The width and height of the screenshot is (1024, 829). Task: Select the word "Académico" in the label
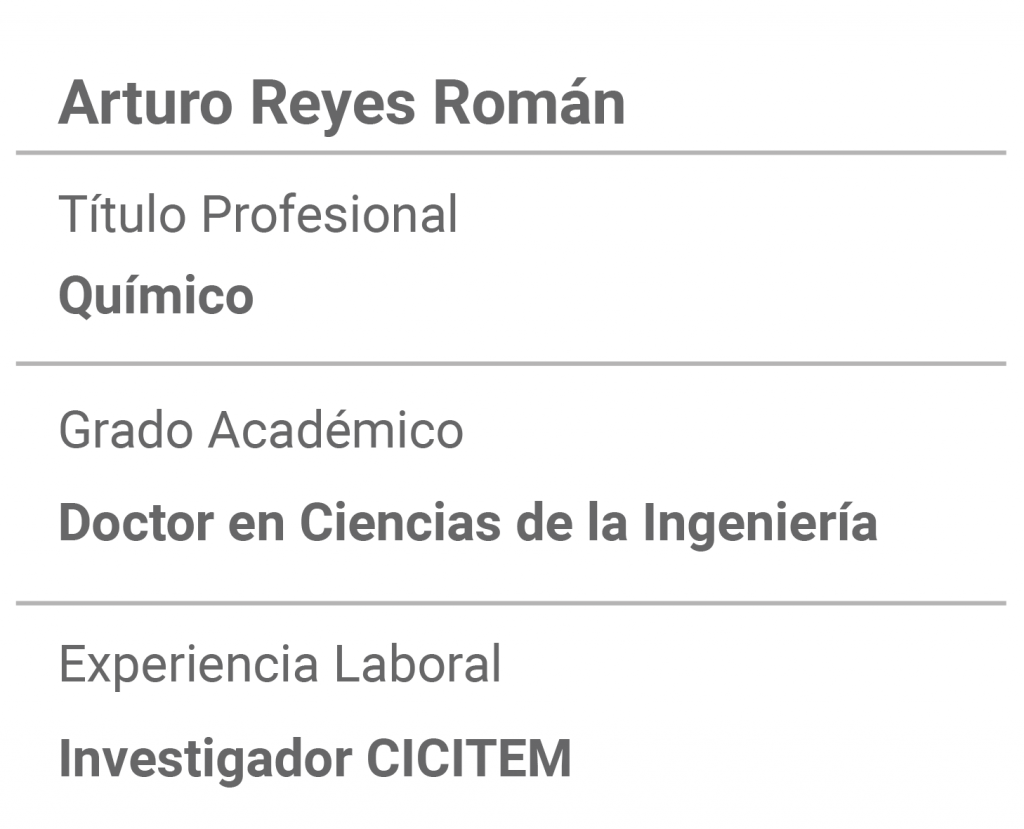[336, 429]
